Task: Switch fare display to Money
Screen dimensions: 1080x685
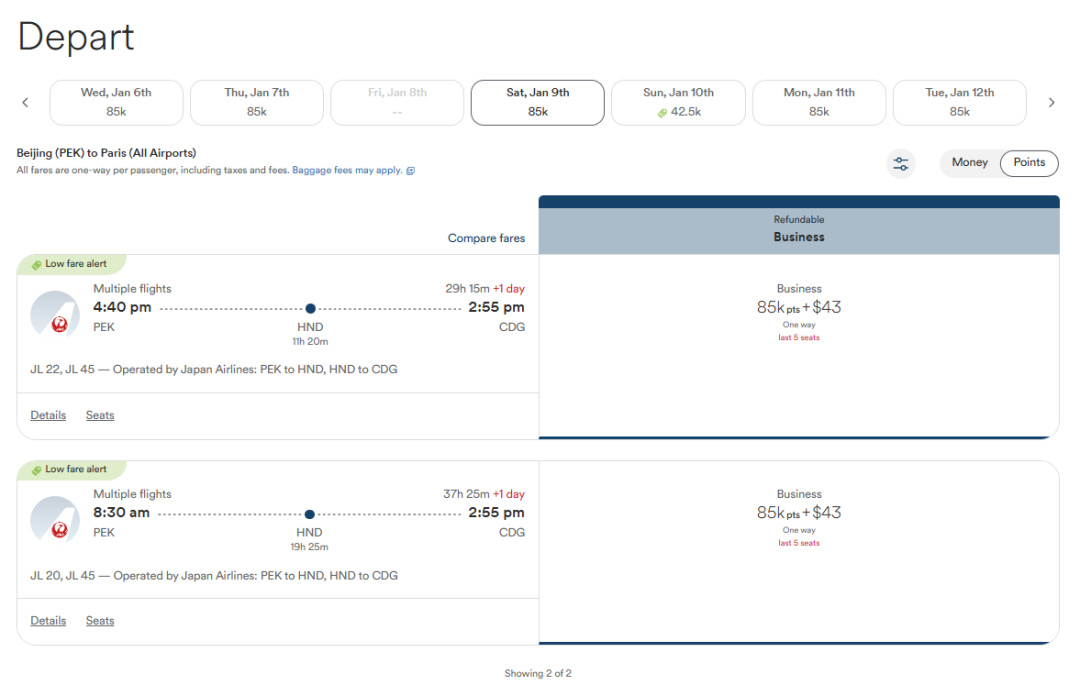Action: [970, 162]
